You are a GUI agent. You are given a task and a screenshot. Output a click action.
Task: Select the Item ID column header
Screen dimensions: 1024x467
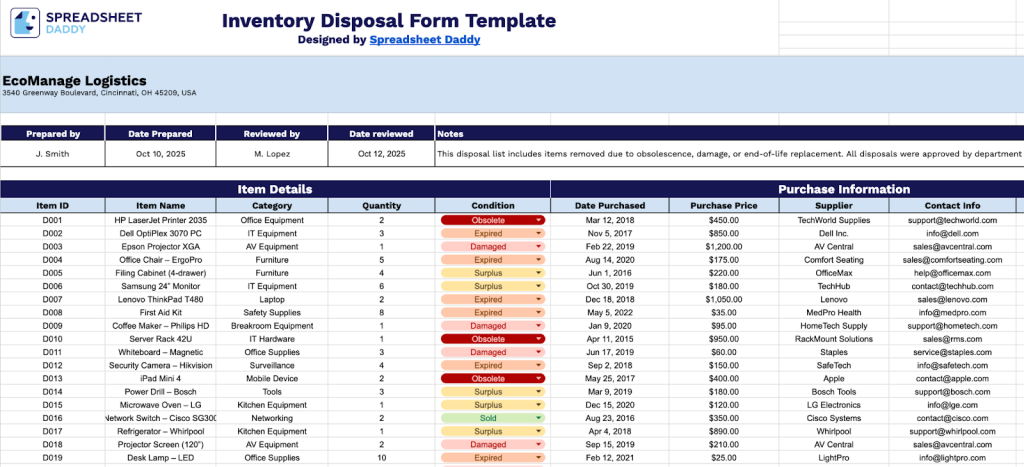tap(52, 206)
